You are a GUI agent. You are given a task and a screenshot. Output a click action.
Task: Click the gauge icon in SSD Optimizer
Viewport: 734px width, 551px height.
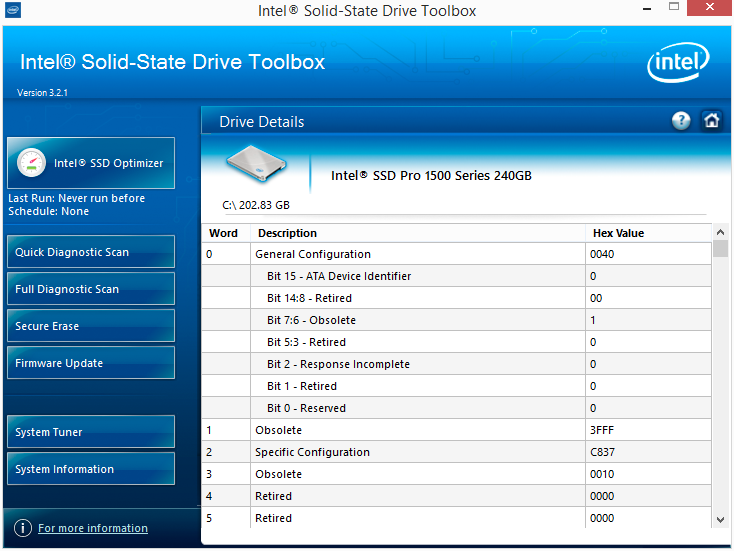click(x=31, y=163)
